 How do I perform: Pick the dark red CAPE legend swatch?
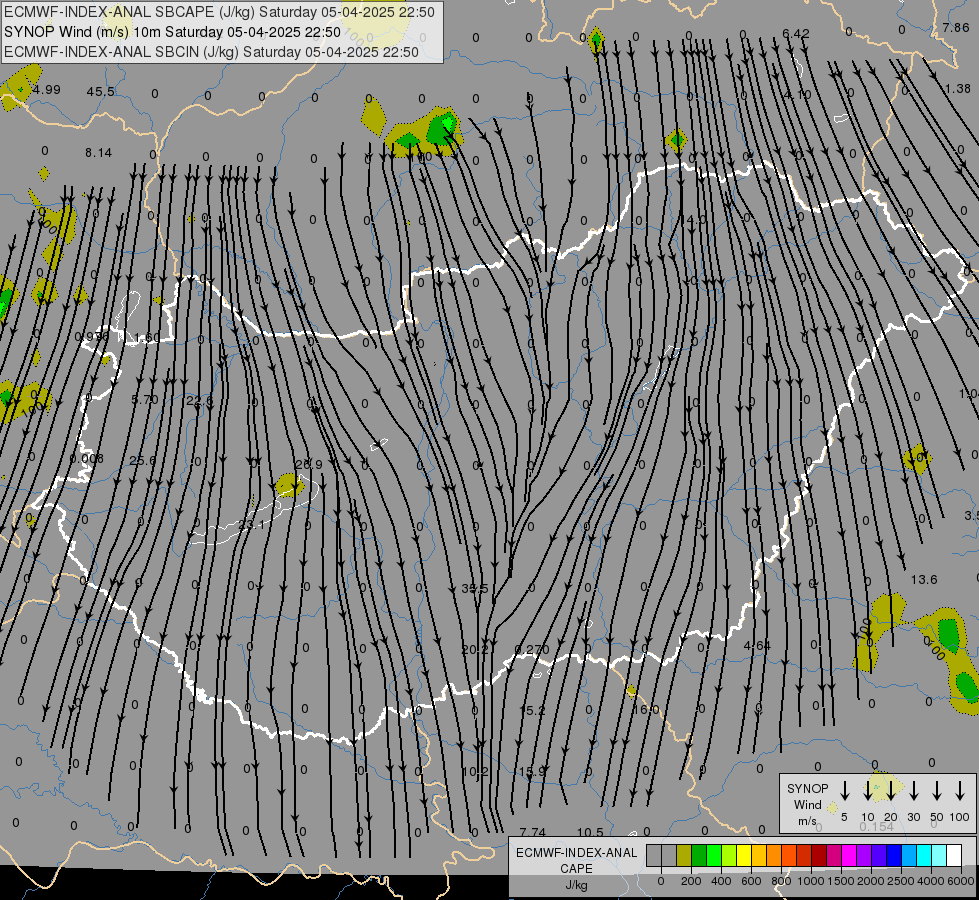point(819,856)
